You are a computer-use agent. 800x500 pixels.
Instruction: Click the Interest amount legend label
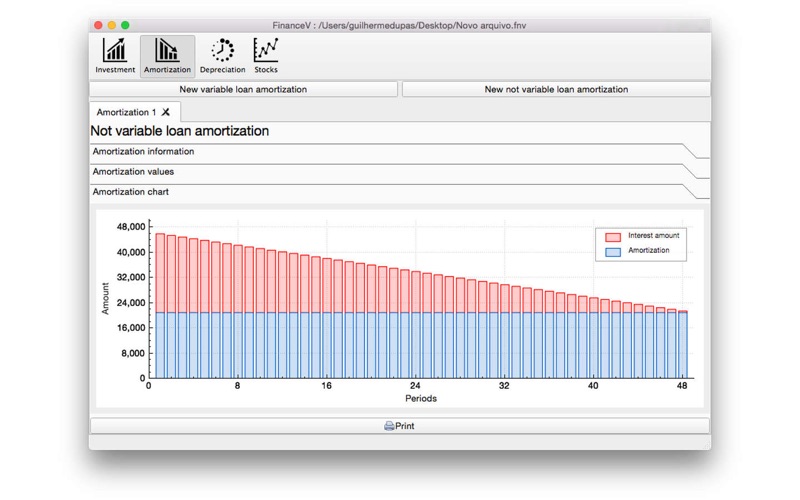(x=654, y=235)
